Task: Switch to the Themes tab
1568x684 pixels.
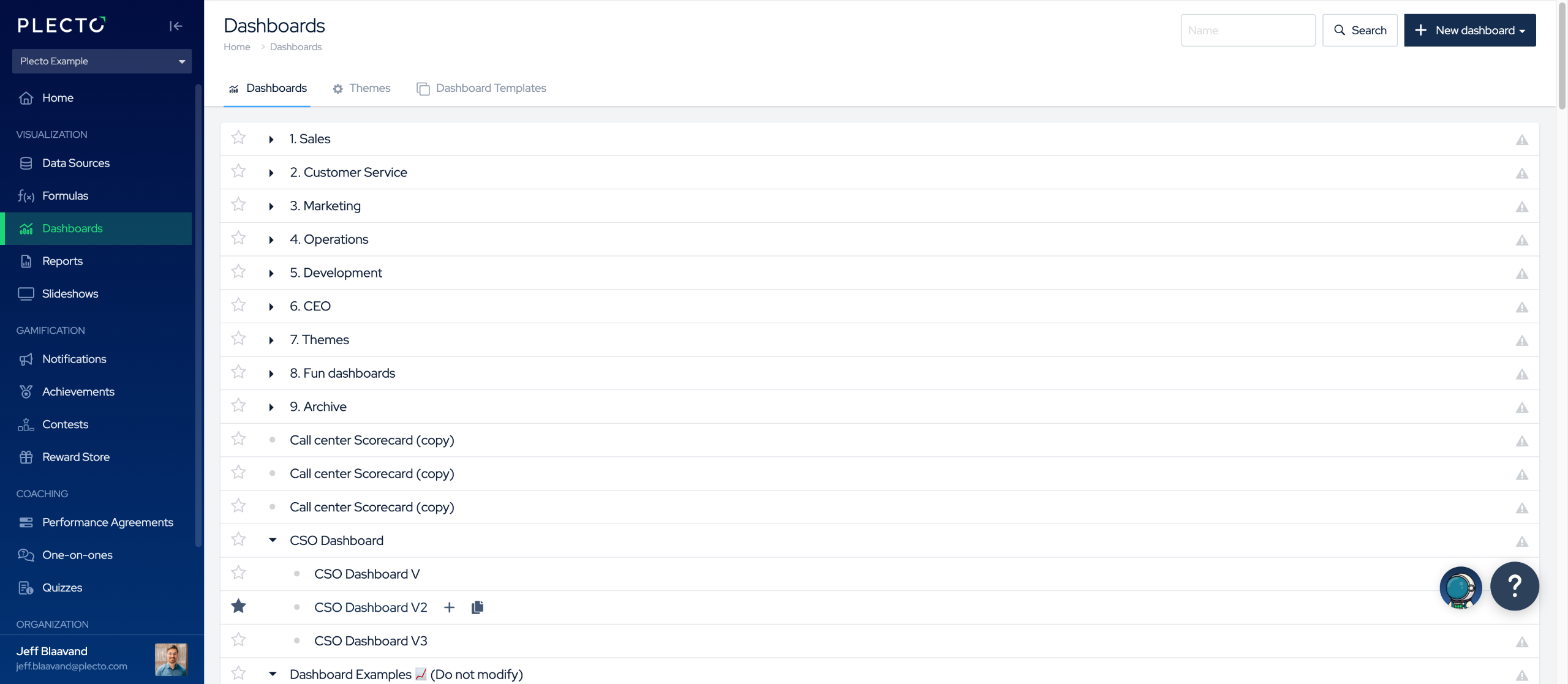Action: [x=361, y=88]
